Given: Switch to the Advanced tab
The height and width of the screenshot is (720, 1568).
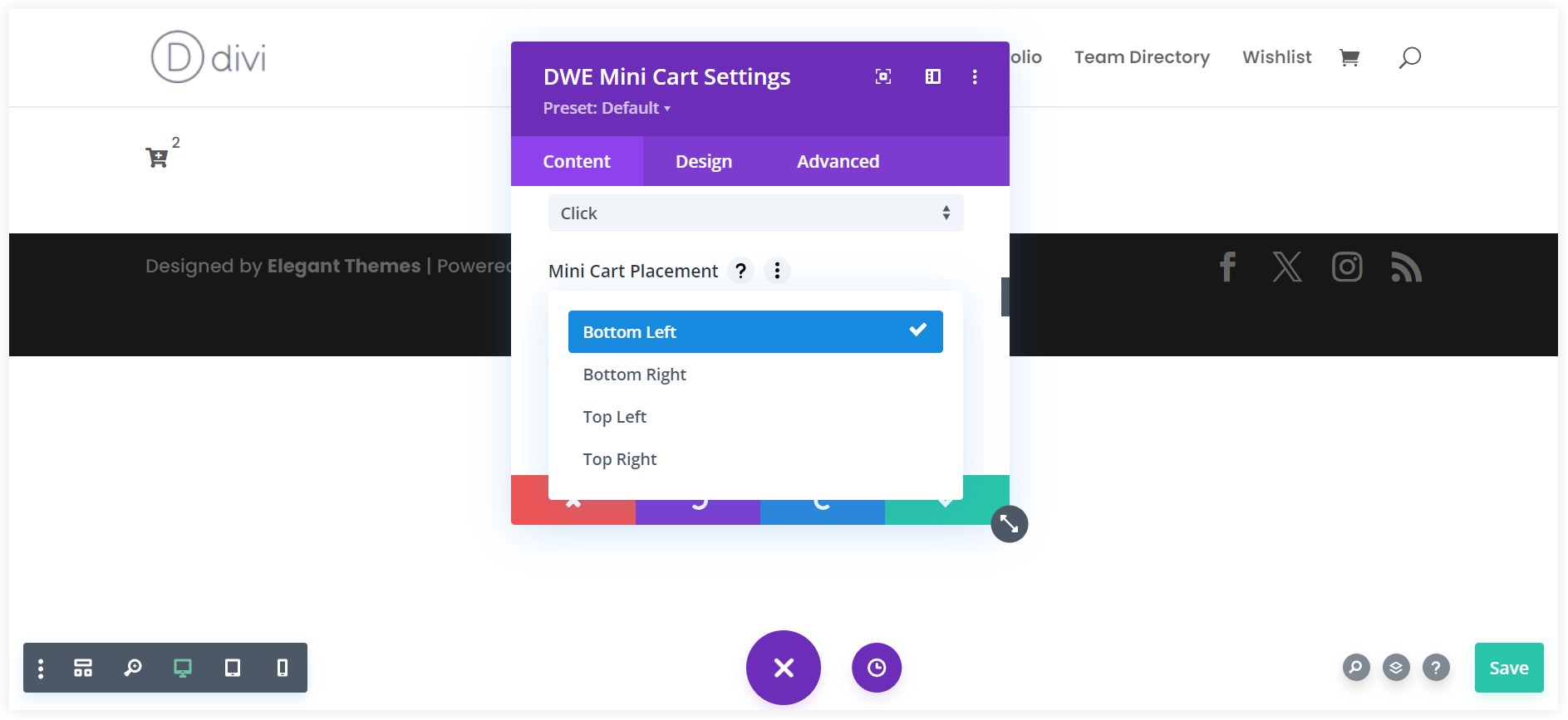Looking at the screenshot, I should (x=838, y=161).
